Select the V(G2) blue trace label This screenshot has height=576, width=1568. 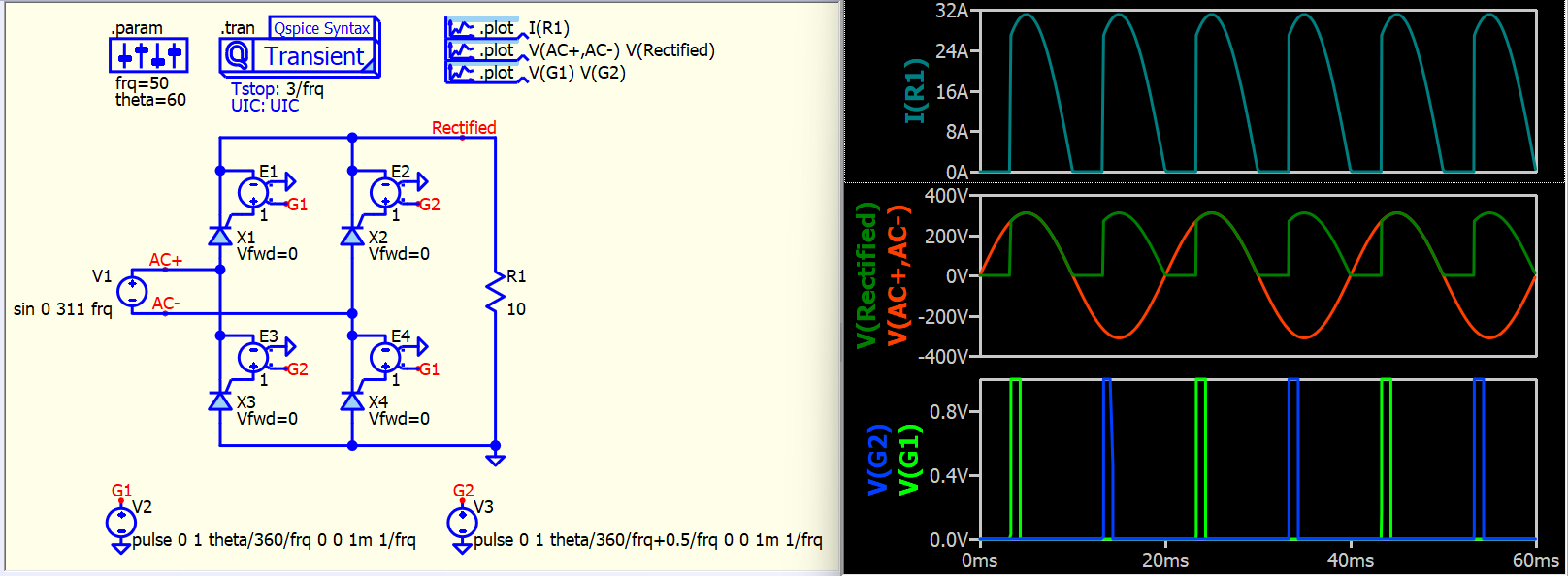pyautogui.click(x=877, y=460)
